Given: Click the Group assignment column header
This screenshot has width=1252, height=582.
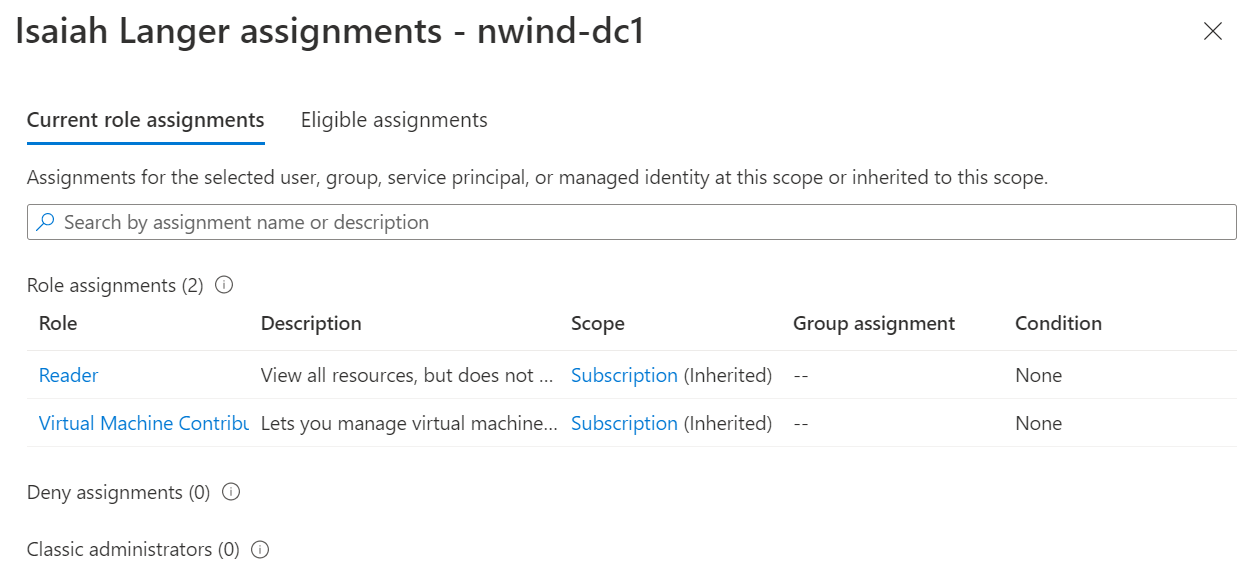Looking at the screenshot, I should 874,323.
